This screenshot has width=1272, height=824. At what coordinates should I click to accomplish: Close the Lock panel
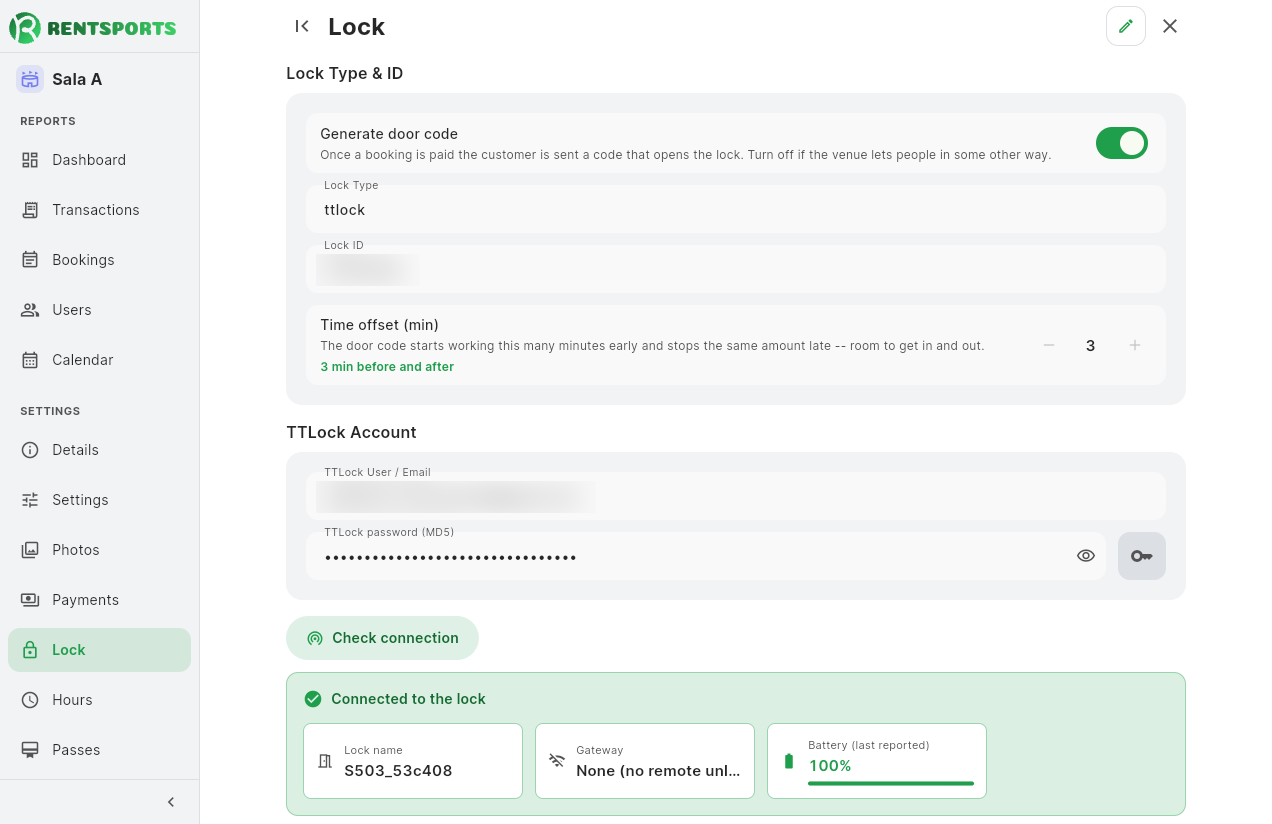pos(1170,26)
